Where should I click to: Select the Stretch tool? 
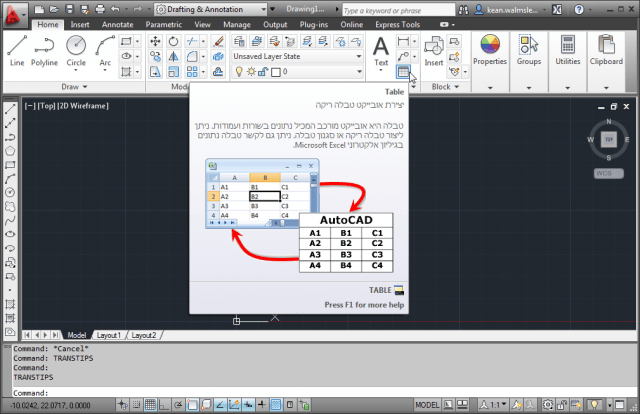point(155,72)
